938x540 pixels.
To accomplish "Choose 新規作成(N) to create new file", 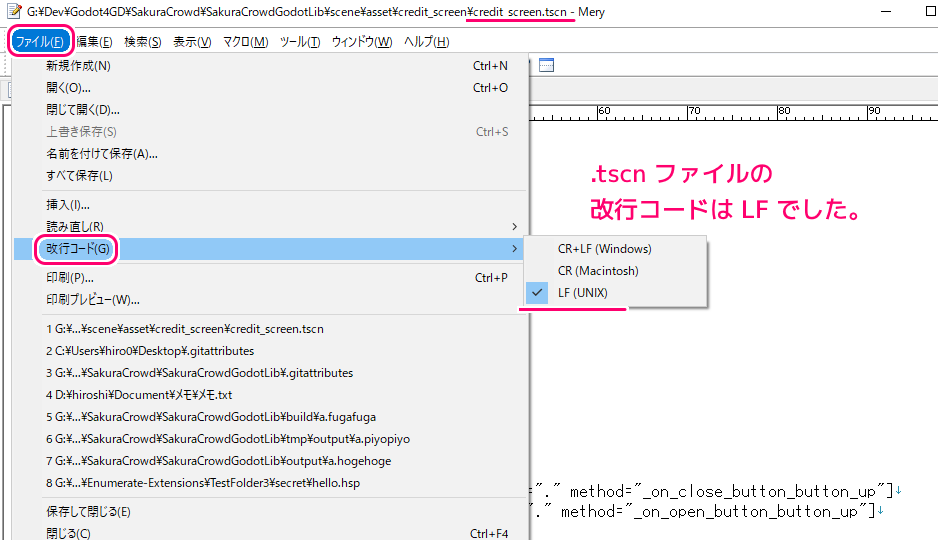I will tap(78, 66).
